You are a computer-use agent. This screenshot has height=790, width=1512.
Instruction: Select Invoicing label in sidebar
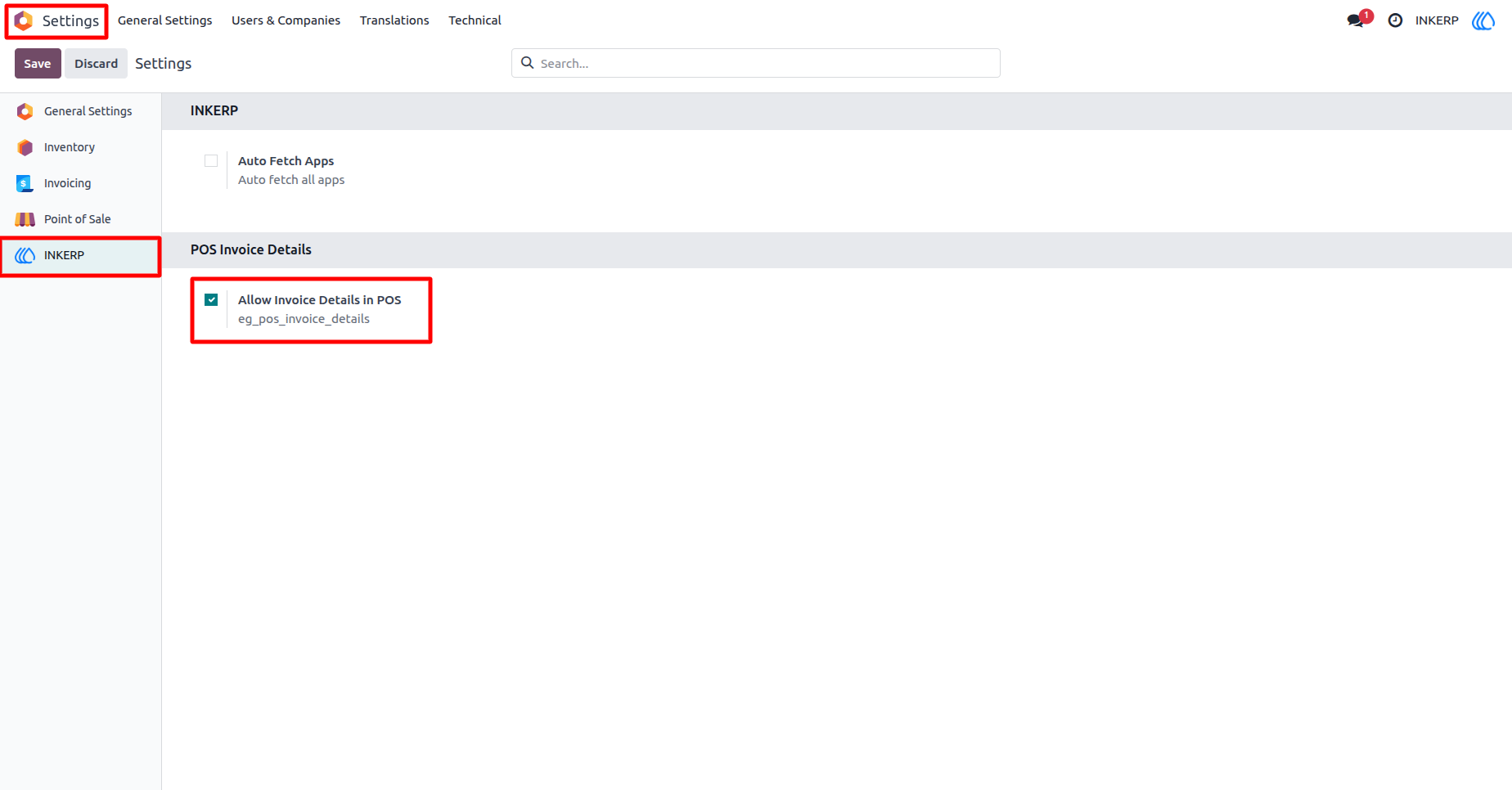pos(67,183)
